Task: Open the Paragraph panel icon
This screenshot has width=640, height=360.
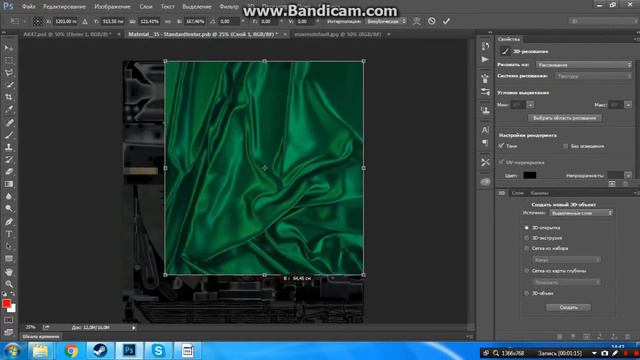Action: [x=485, y=142]
